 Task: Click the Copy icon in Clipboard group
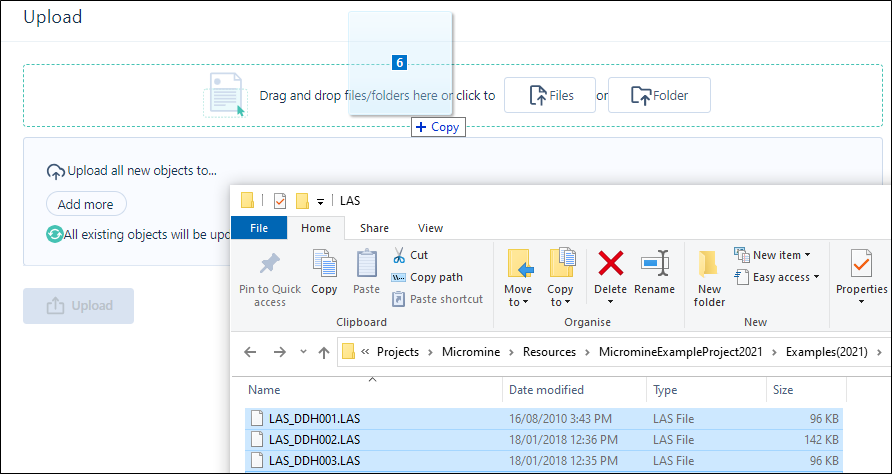[x=324, y=265]
